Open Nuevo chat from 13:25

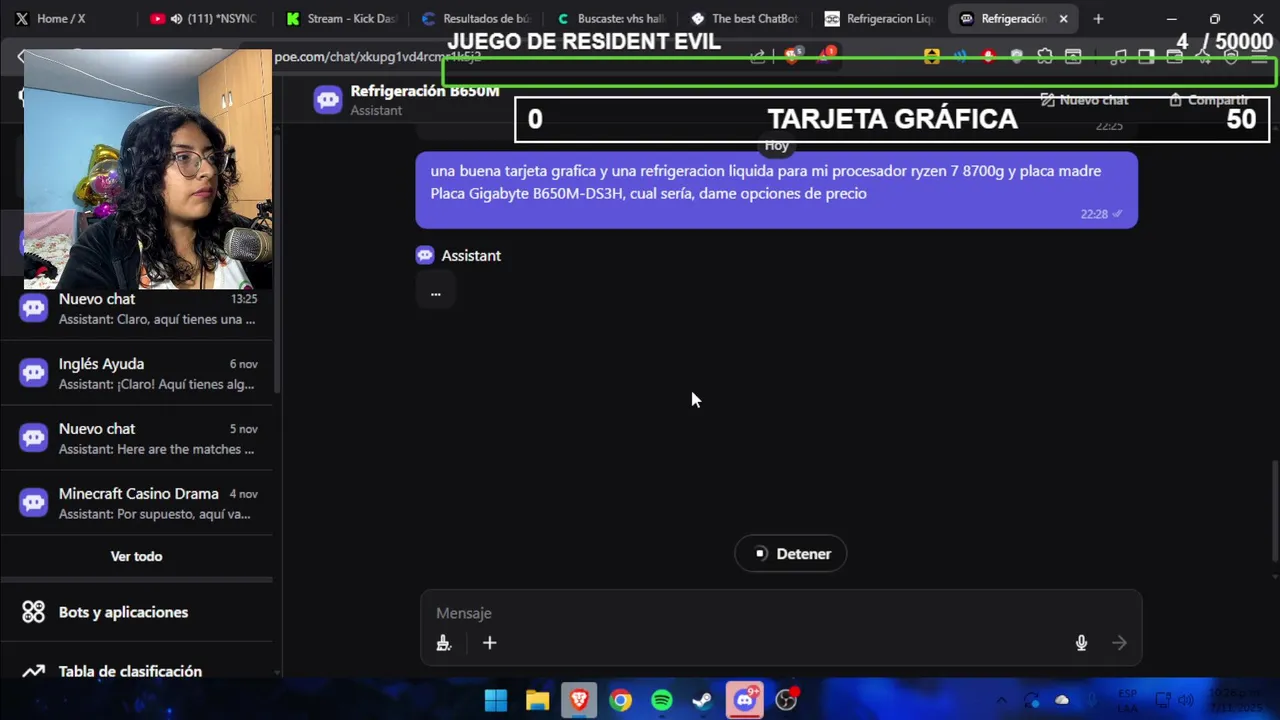[138, 308]
